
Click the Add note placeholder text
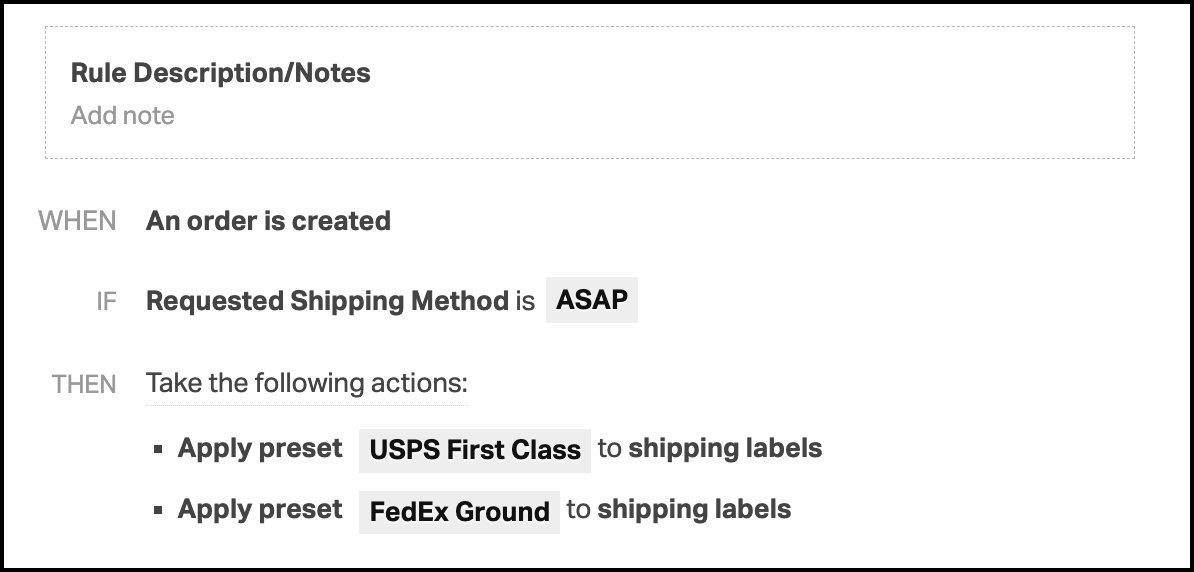click(x=123, y=116)
